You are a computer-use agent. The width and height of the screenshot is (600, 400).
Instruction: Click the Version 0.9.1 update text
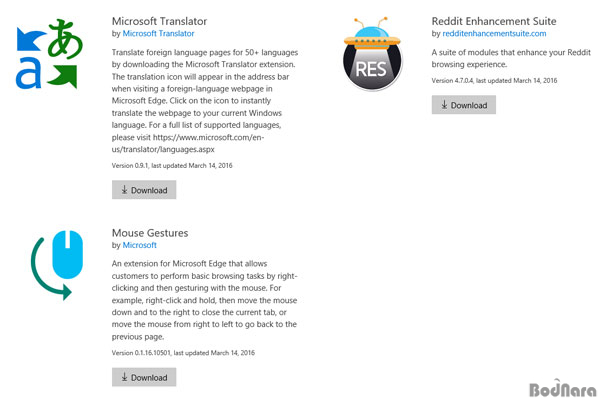(172, 166)
